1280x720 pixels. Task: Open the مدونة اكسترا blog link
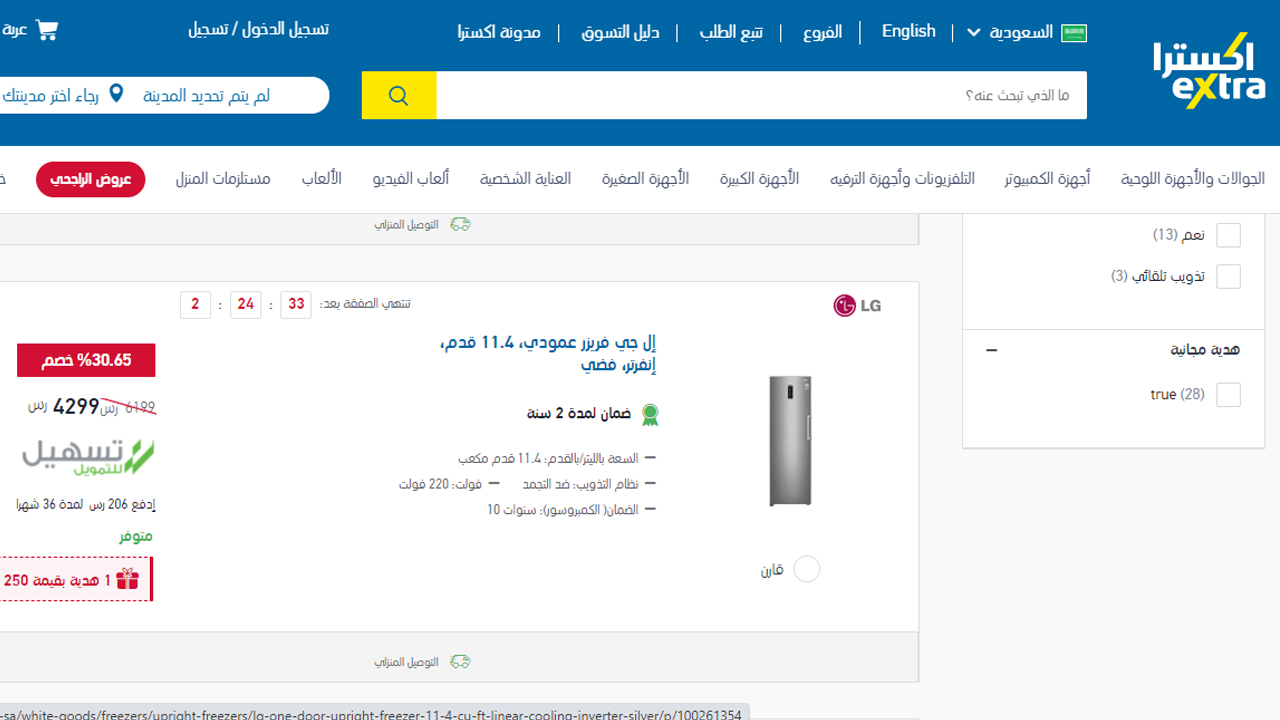pos(499,32)
